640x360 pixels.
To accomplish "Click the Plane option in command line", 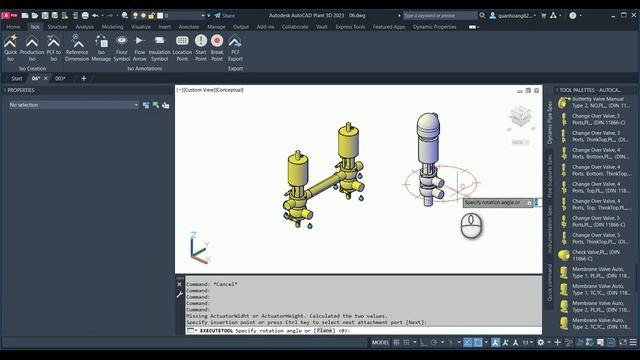I will (x=324, y=331).
